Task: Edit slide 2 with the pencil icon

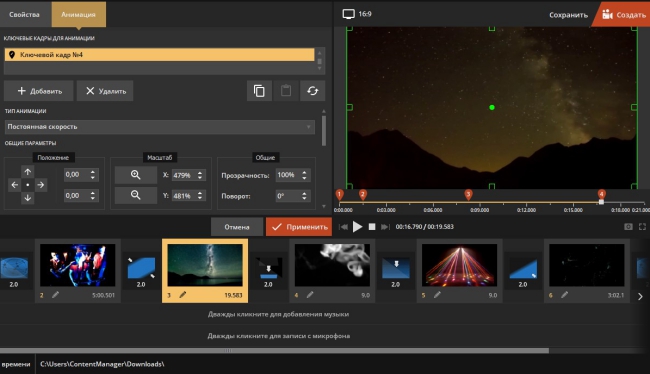Action: (x=55, y=295)
